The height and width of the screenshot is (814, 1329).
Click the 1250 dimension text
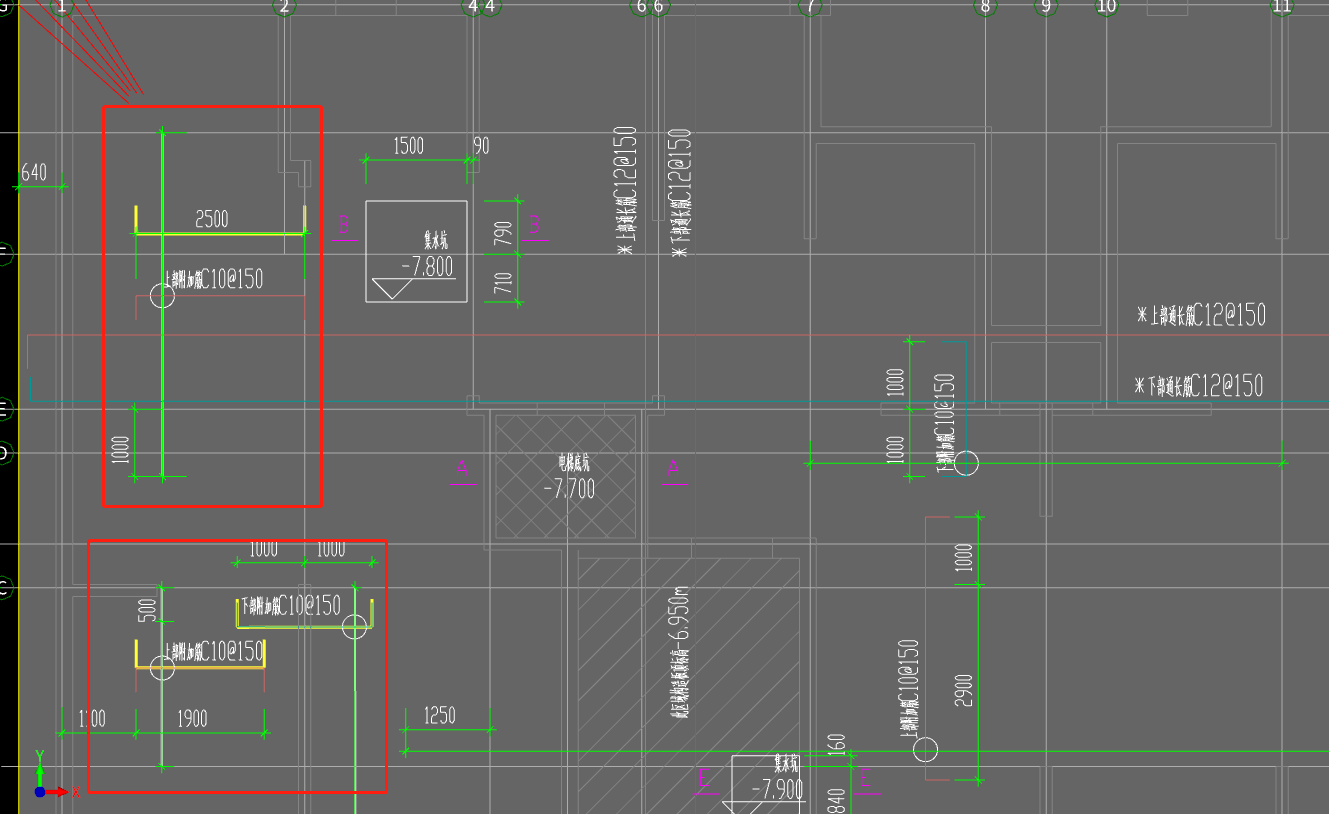(439, 715)
